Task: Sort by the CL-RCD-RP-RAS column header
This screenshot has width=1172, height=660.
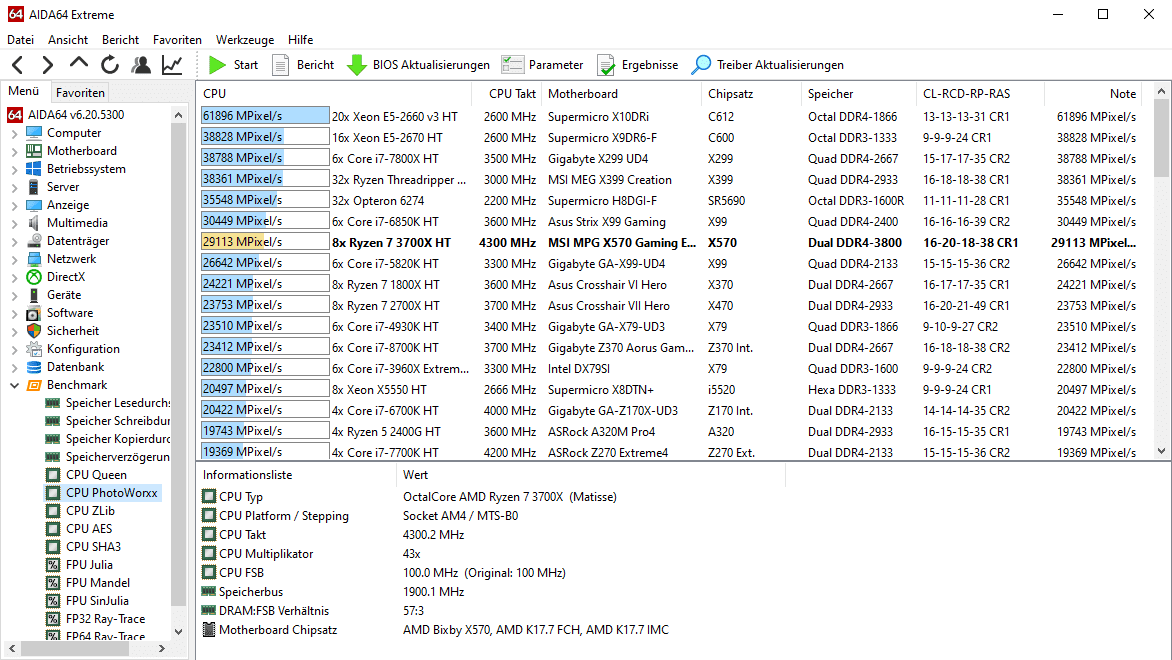Action: click(980, 93)
